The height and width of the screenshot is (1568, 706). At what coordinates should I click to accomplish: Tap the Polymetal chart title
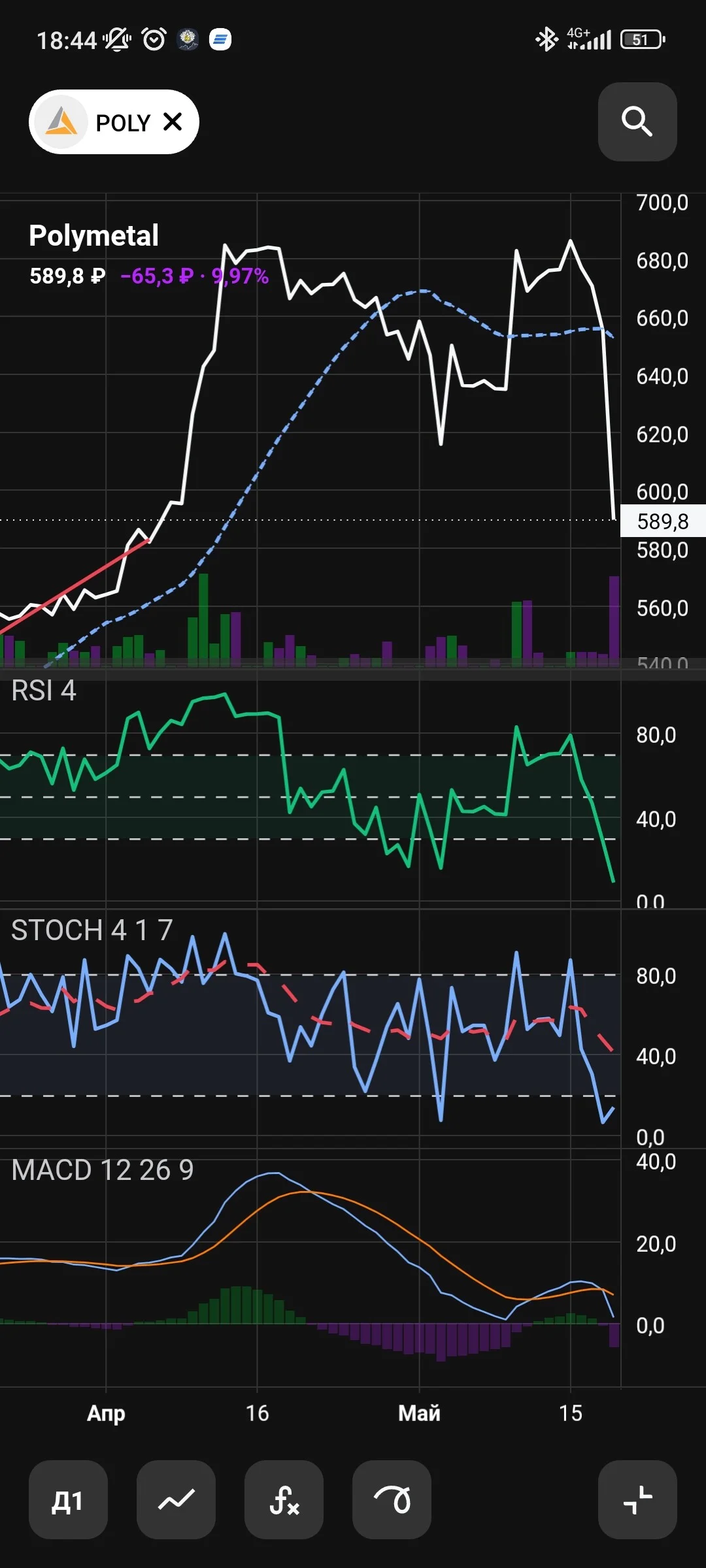93,235
